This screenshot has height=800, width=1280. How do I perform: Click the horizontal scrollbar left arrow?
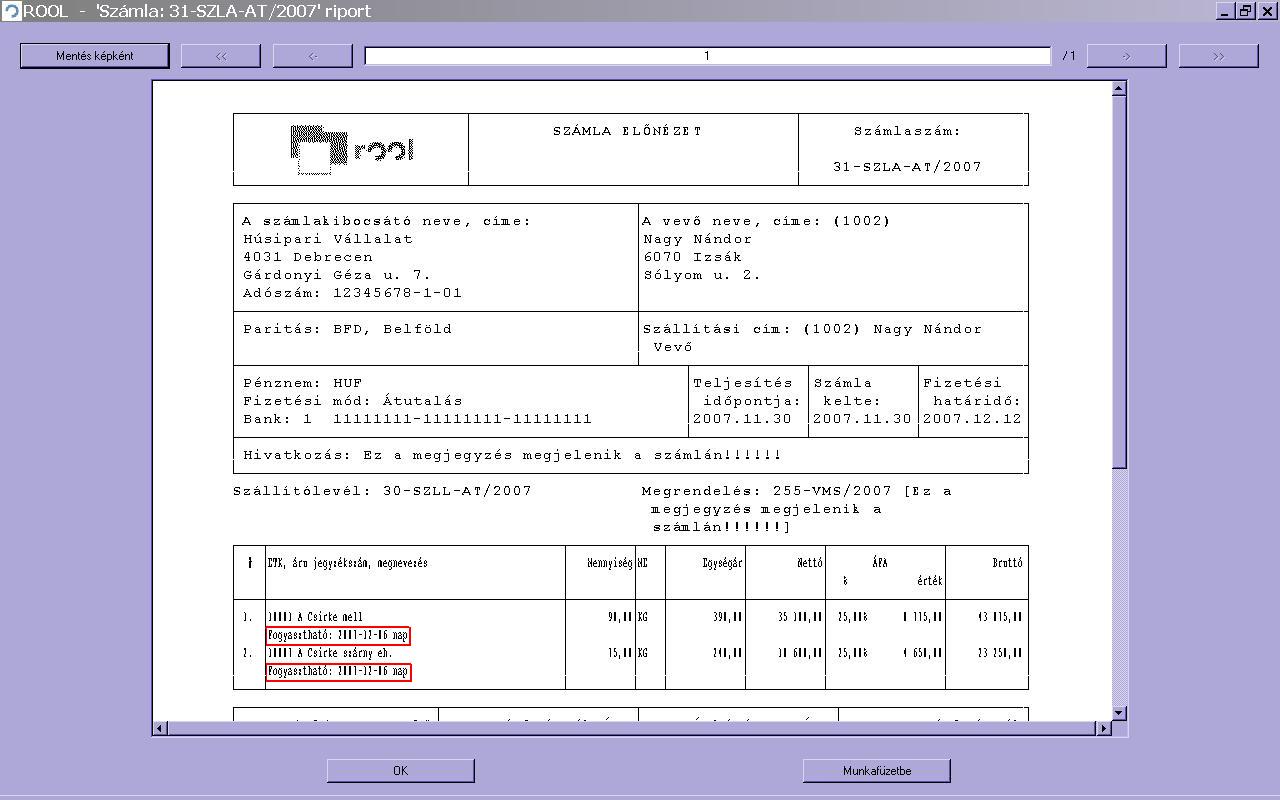coord(160,728)
